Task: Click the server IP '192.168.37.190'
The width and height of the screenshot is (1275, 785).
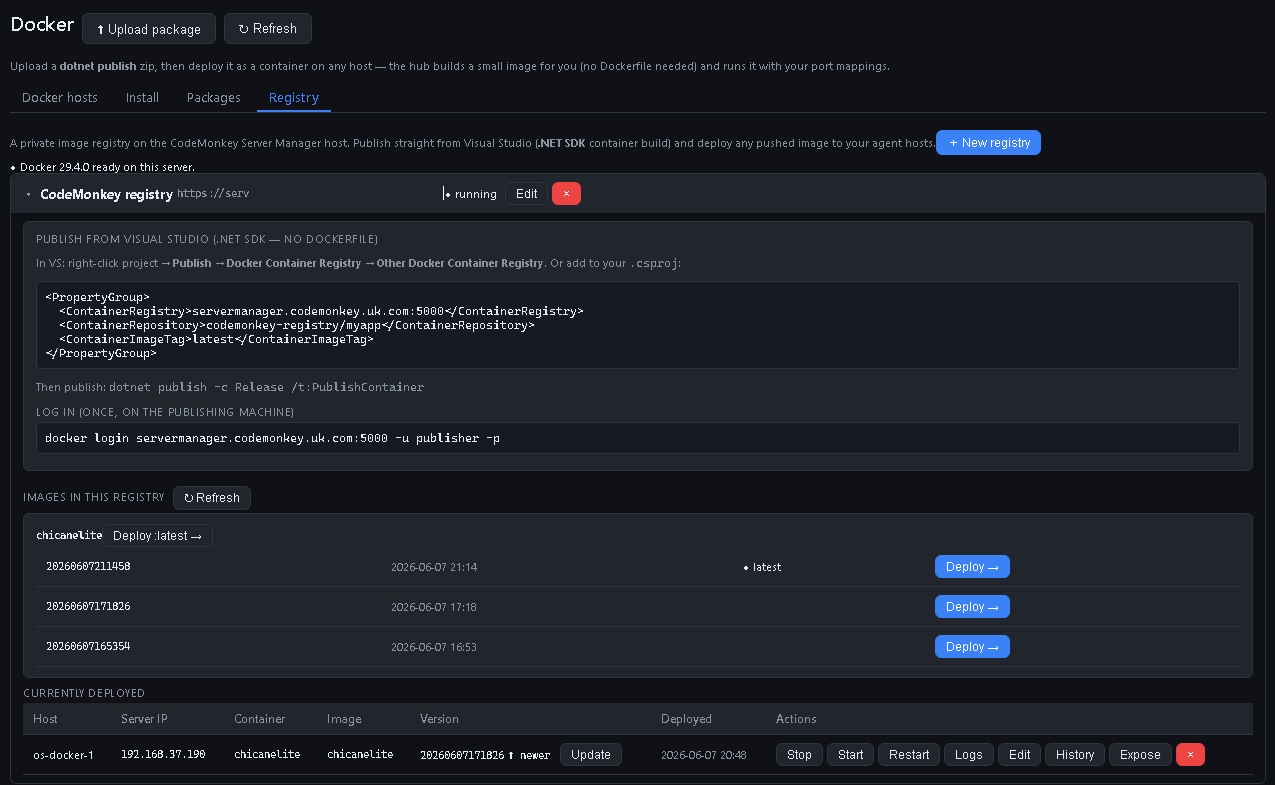Action: click(163, 755)
